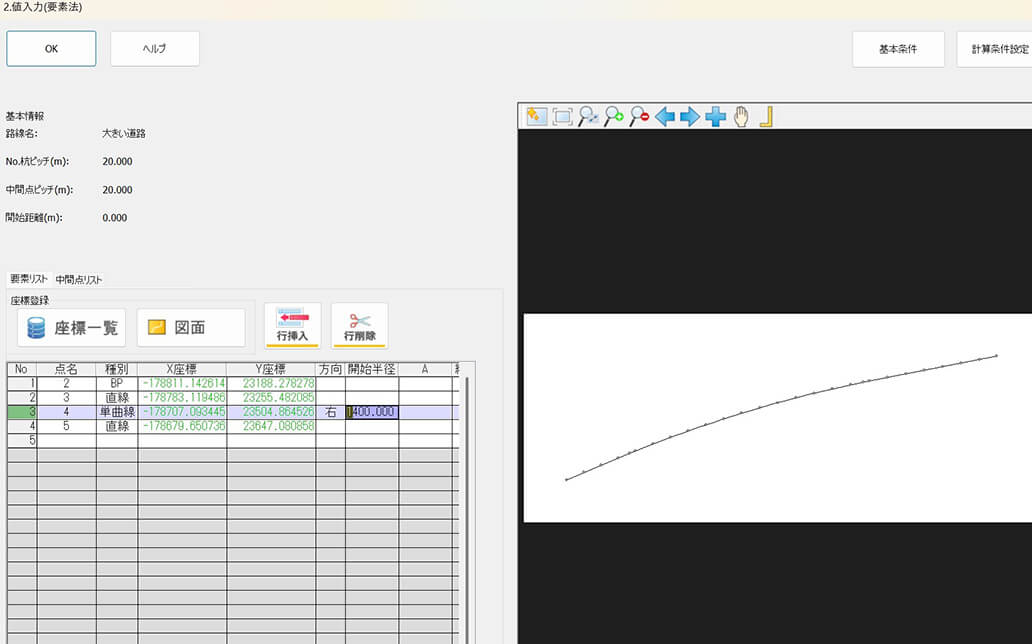Click the 開始半径 field showing 400.000
Screen dimensions: 1032x644
(373, 412)
